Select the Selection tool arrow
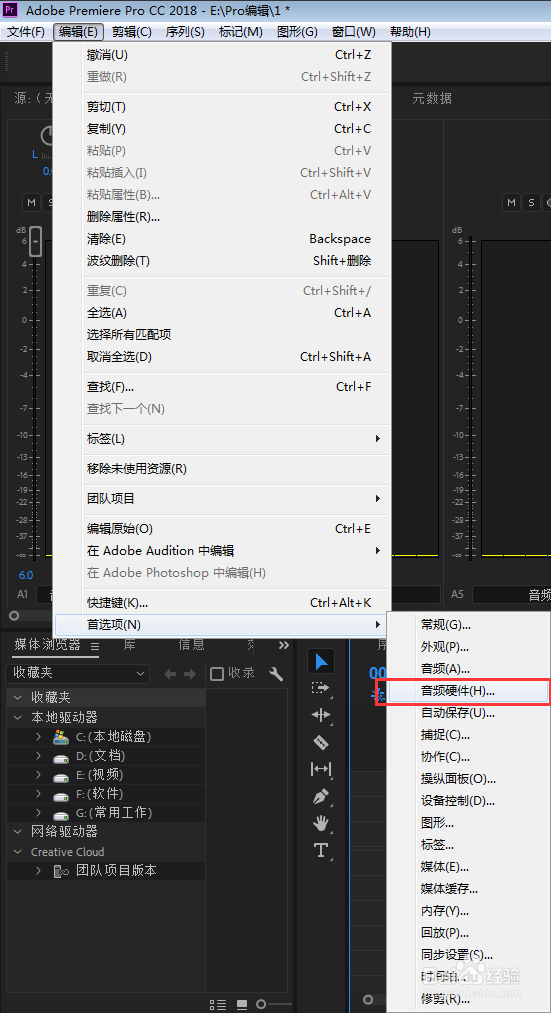Screen dimensions: 551x1013 point(321,662)
